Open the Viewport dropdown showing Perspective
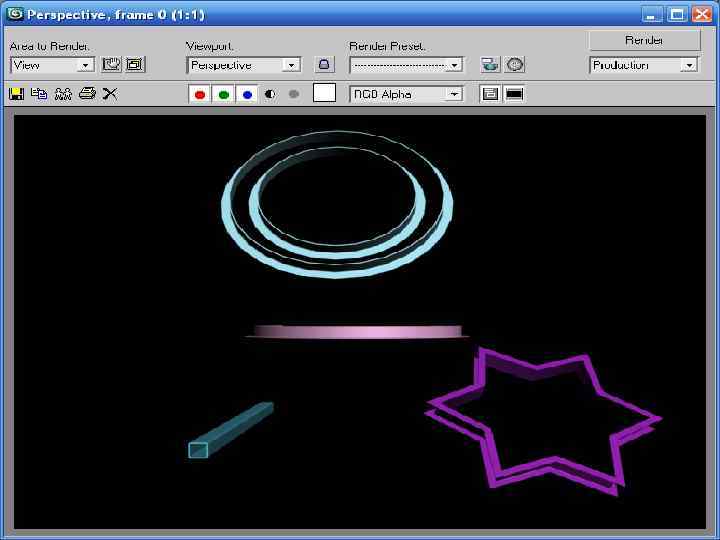The height and width of the screenshot is (540, 720). click(244, 65)
